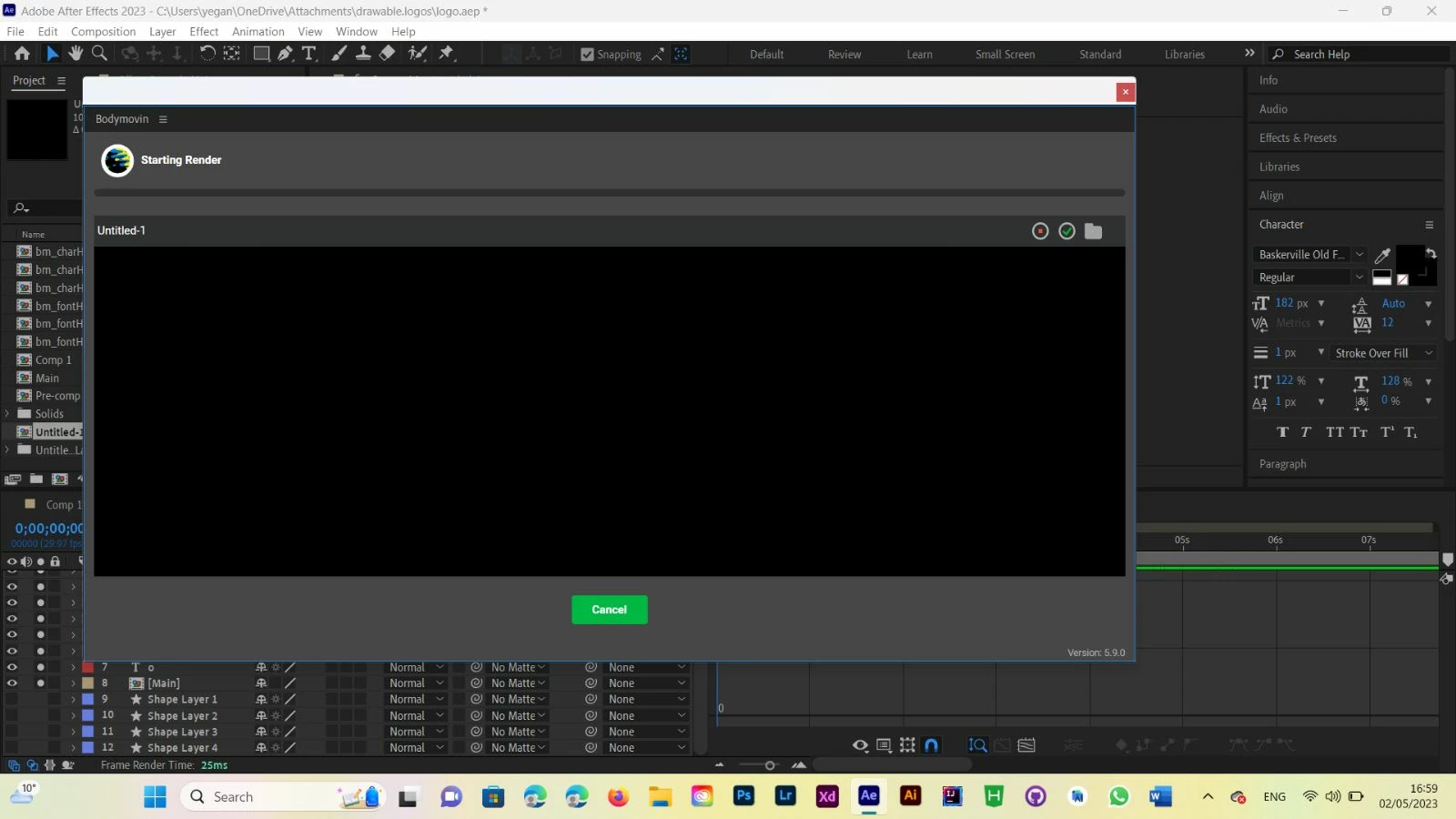Select the Selection arrow tool
The width and height of the screenshot is (1456, 819).
(52, 54)
